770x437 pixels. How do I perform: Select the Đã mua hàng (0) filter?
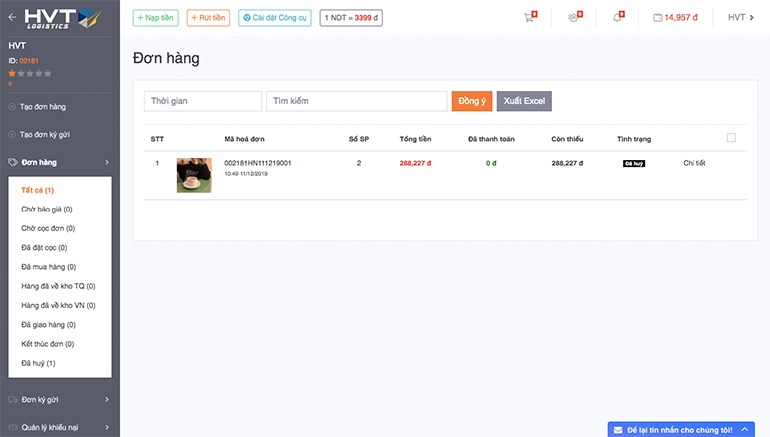[x=49, y=267]
